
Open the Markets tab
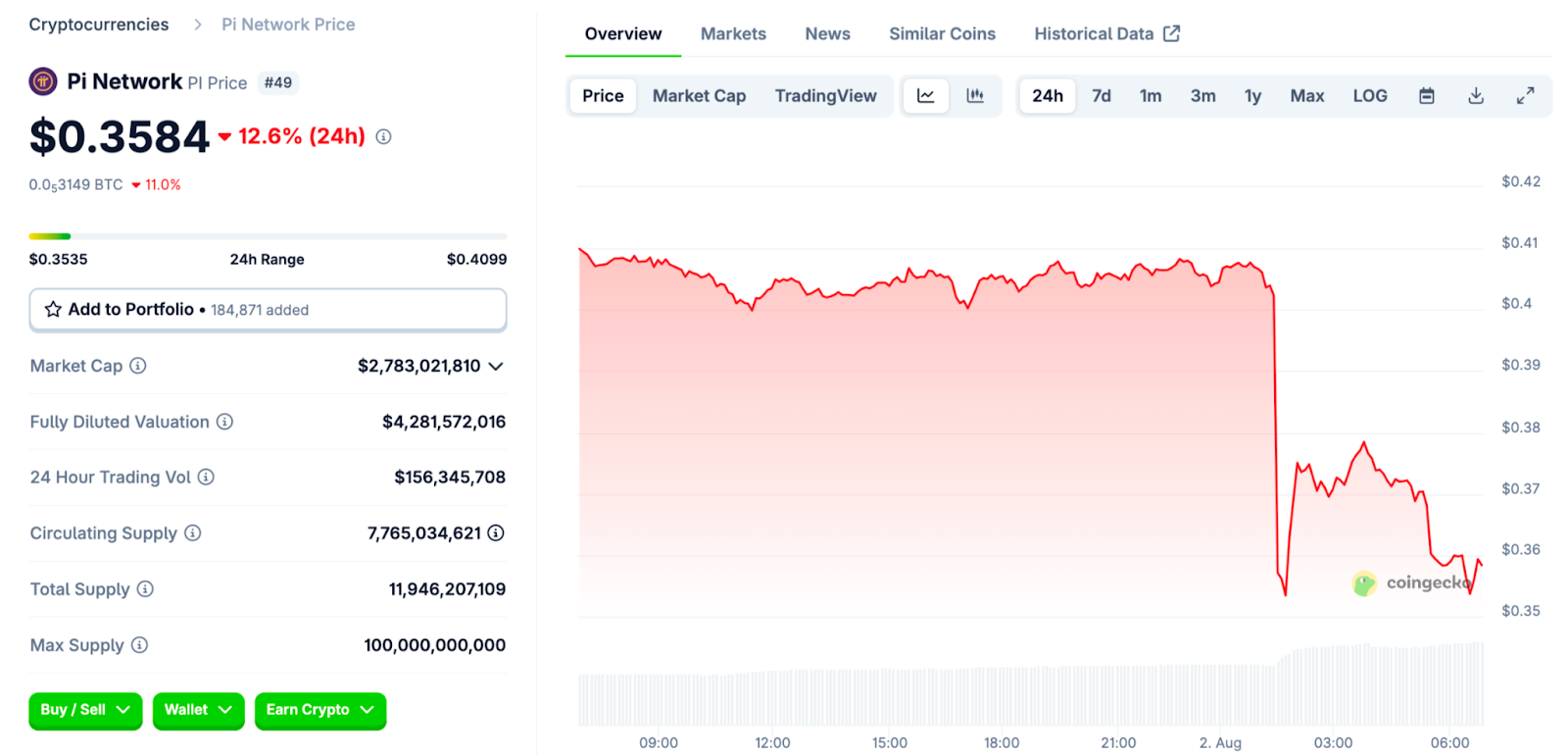pos(733,34)
